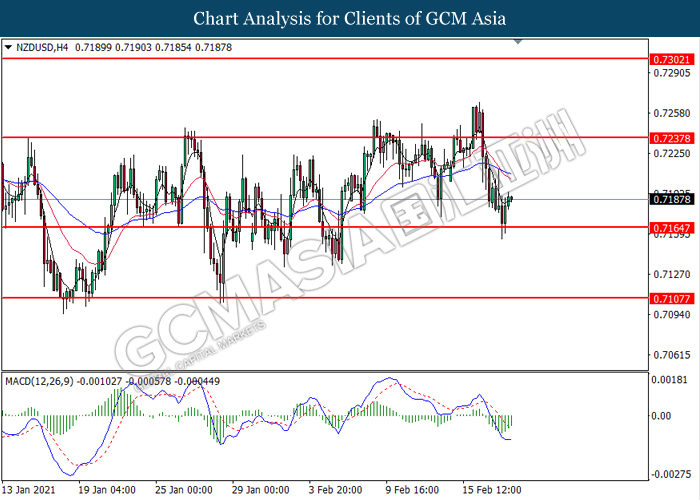Click the 13 Jan 2021 date label
Screen dimensions: 700x500
coord(29,490)
